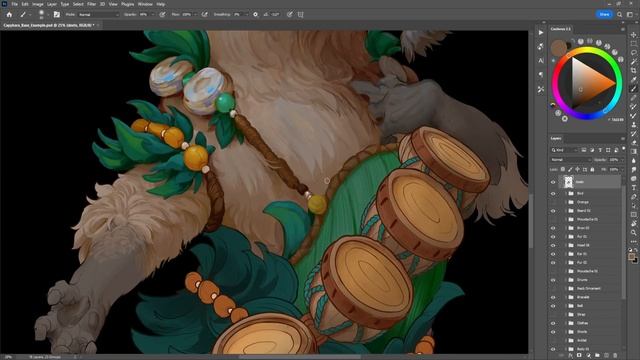Select the Magic Wand tool
The width and height of the screenshot is (640, 360).
click(x=633, y=62)
